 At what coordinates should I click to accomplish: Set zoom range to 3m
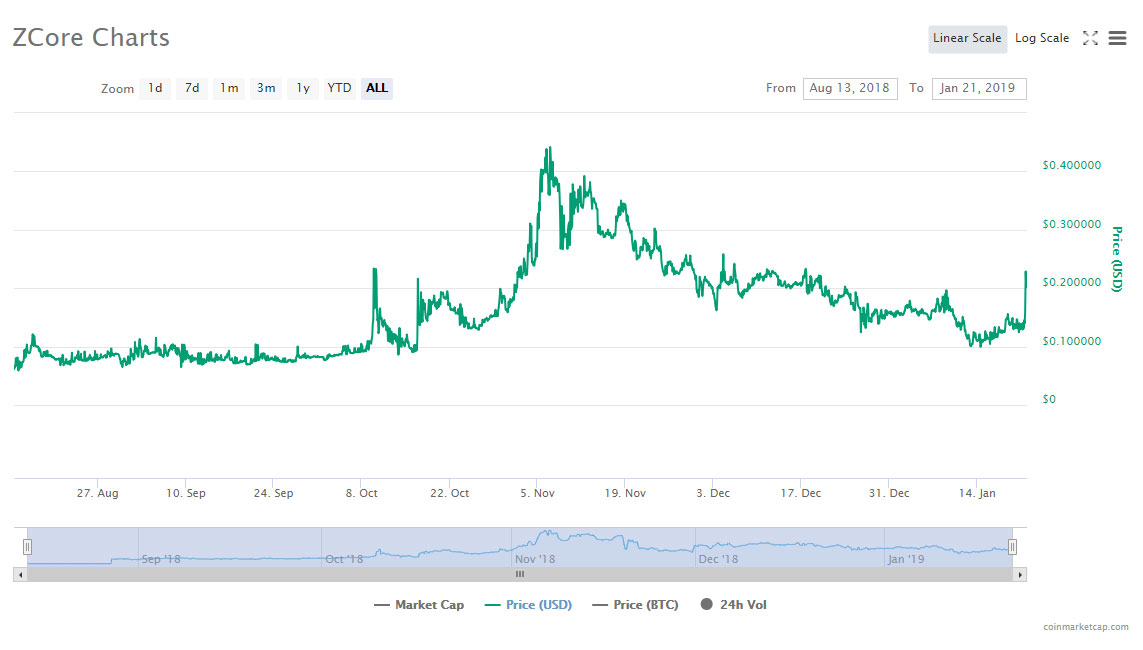[266, 88]
